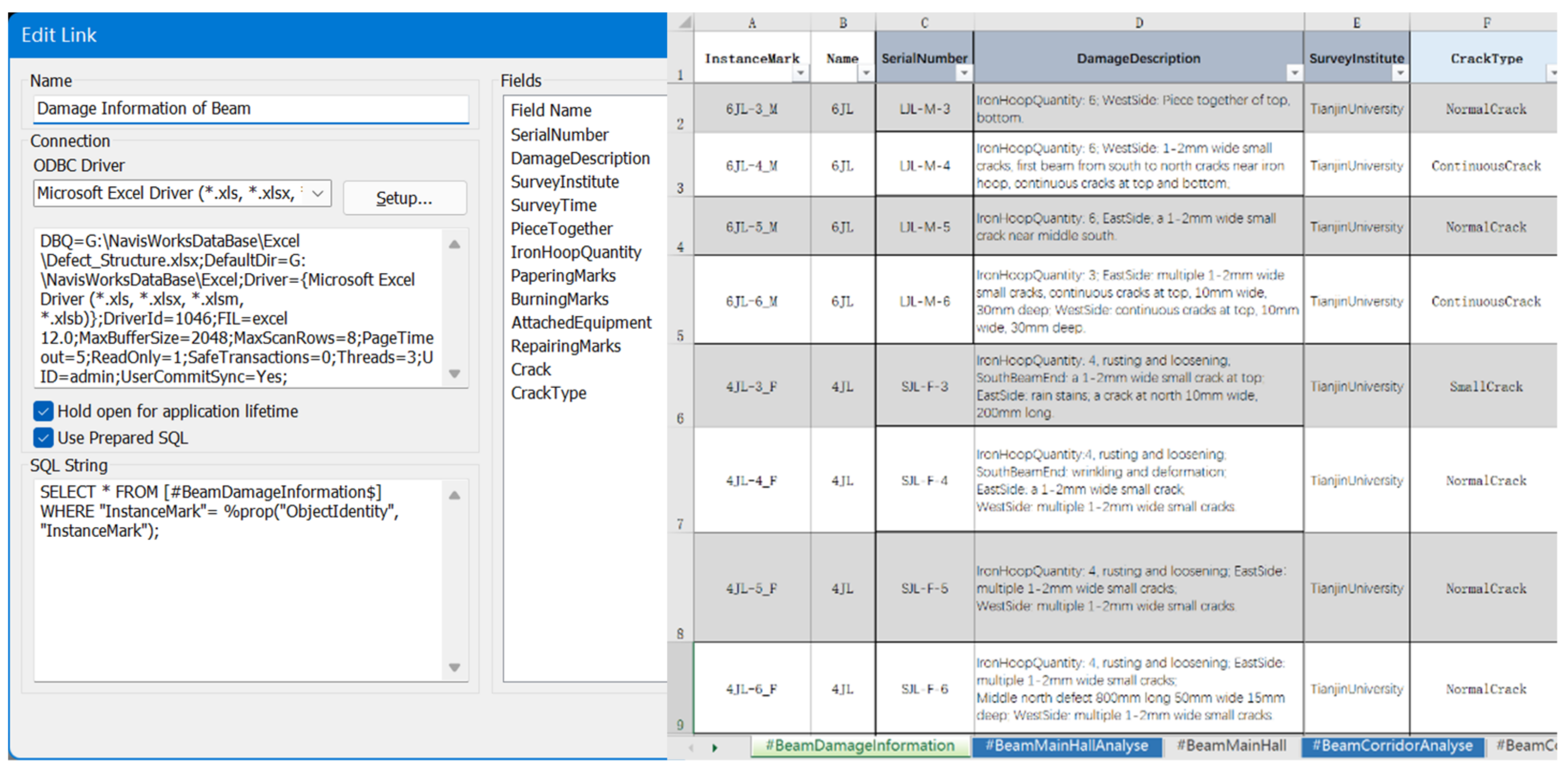The image size is (1568, 777).
Task: Expand the ODBC Driver dropdown
Action: [x=317, y=194]
